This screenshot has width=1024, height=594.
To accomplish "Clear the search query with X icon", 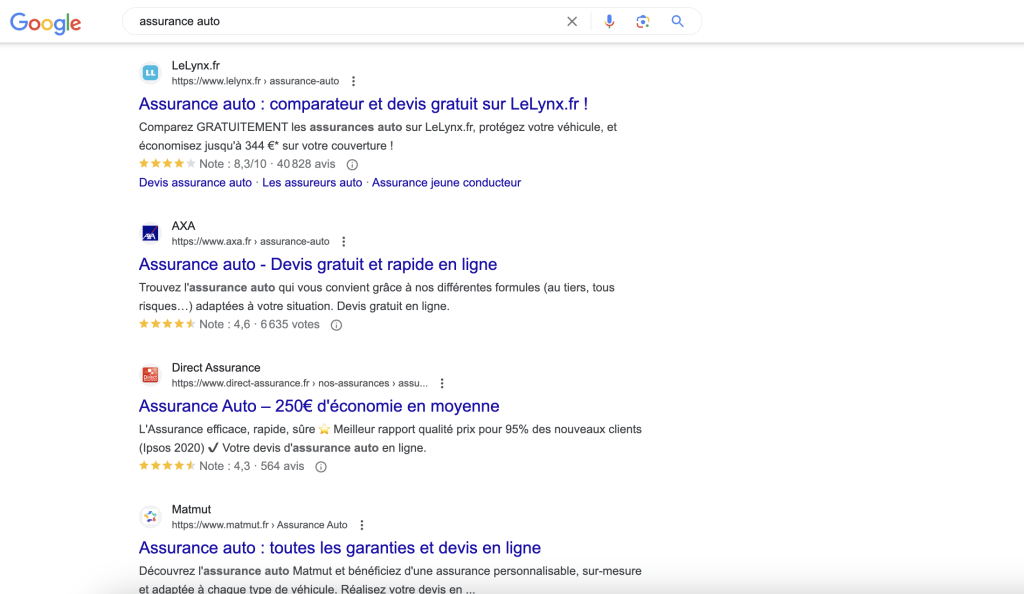I will pyautogui.click(x=572, y=21).
